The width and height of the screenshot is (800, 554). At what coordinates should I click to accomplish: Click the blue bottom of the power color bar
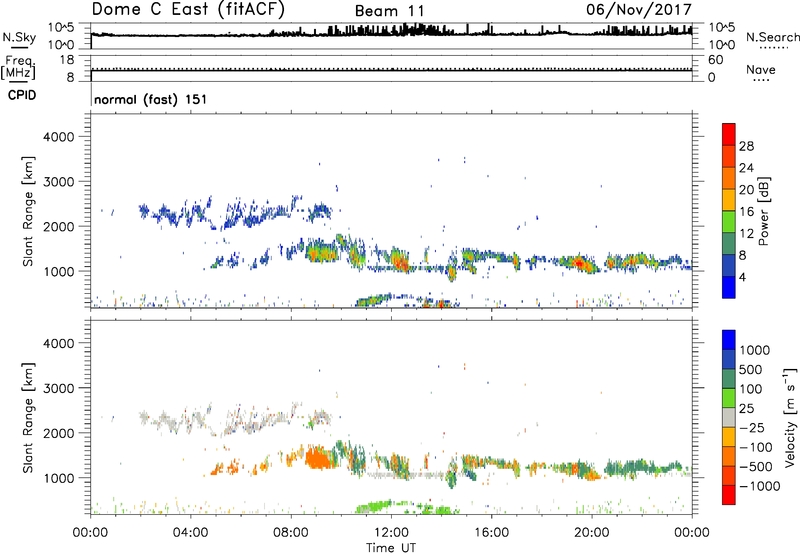click(729, 287)
